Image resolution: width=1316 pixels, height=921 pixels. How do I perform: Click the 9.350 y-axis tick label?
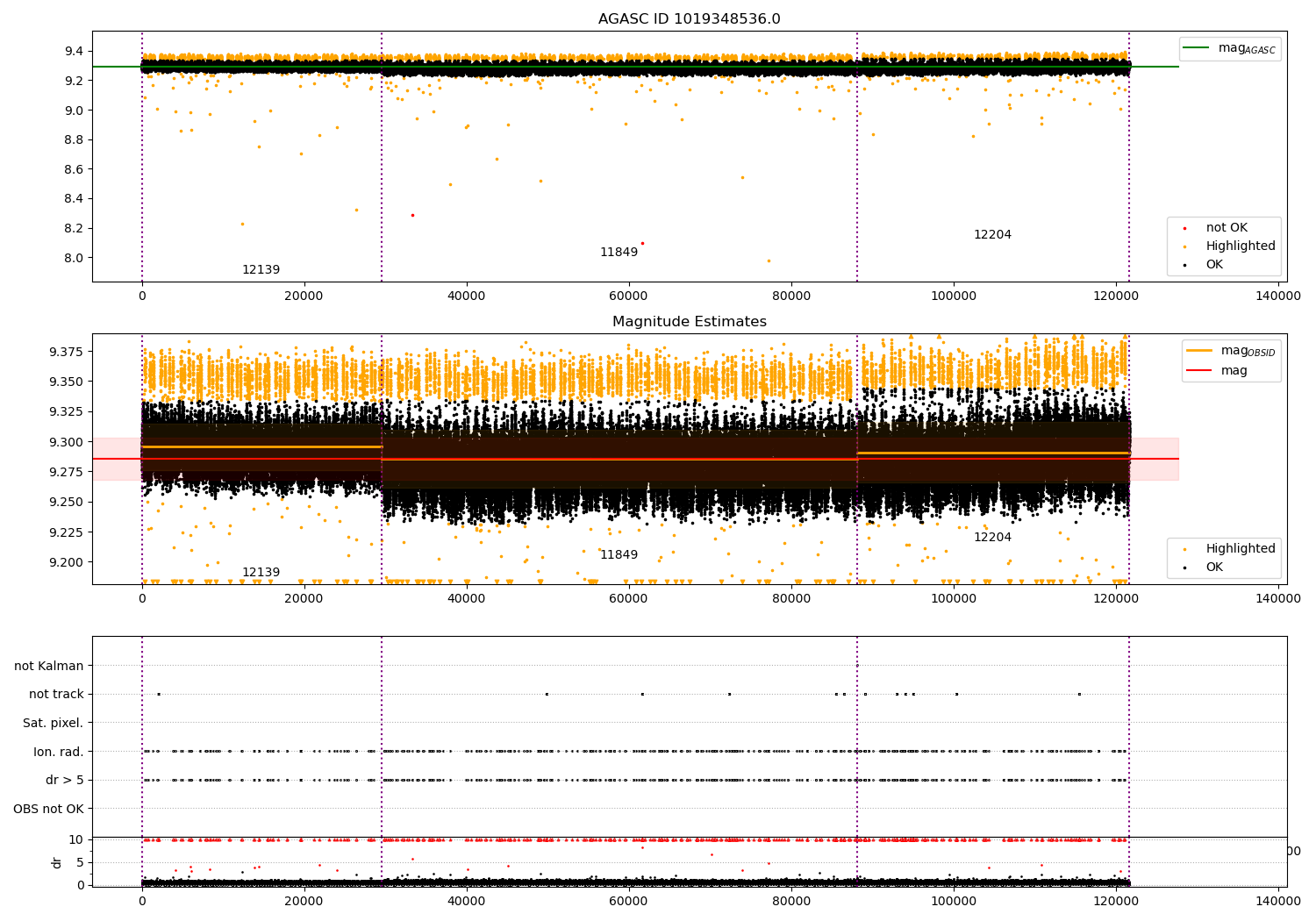[x=65, y=382]
